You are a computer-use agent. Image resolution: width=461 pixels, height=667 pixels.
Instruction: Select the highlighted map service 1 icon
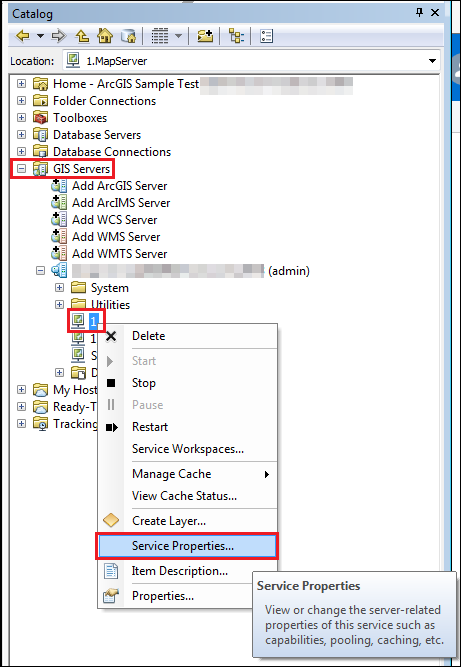tap(78, 321)
